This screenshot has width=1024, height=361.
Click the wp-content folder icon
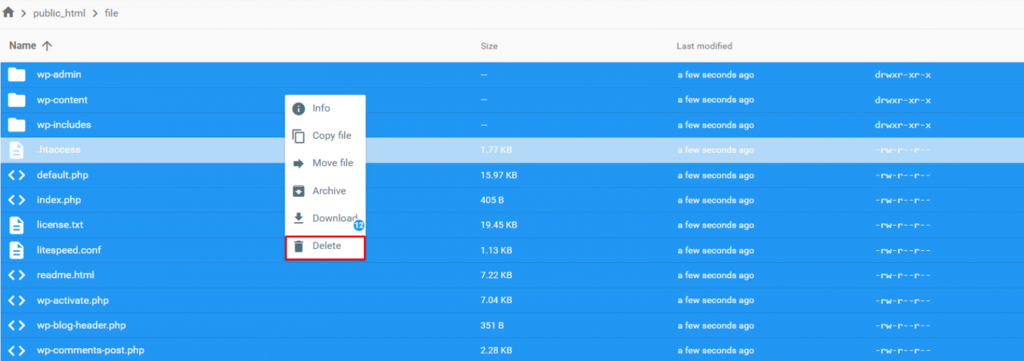pos(16,100)
